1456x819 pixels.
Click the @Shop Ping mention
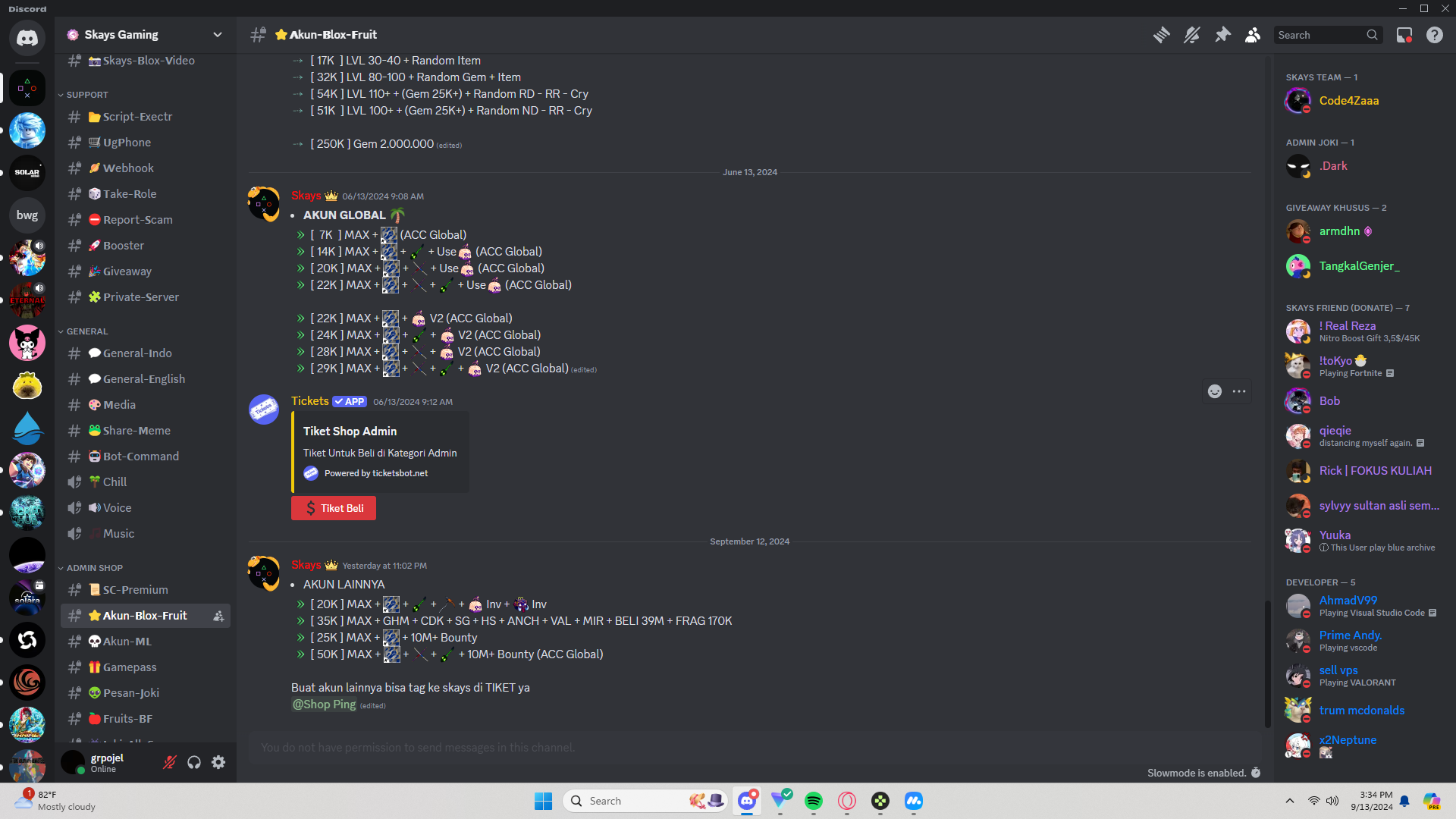tap(324, 704)
